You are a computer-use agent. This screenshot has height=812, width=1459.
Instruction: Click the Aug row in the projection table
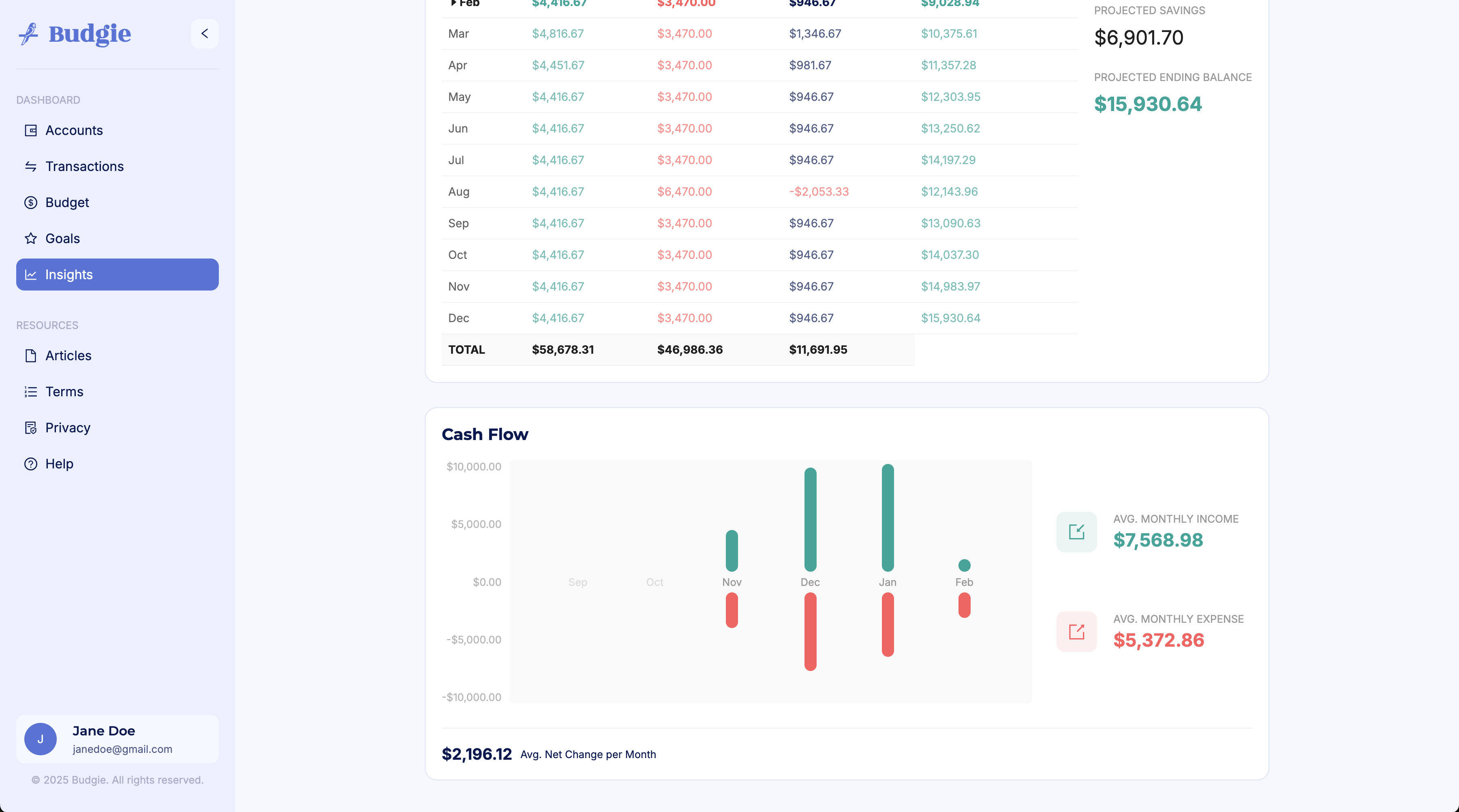[759, 192]
